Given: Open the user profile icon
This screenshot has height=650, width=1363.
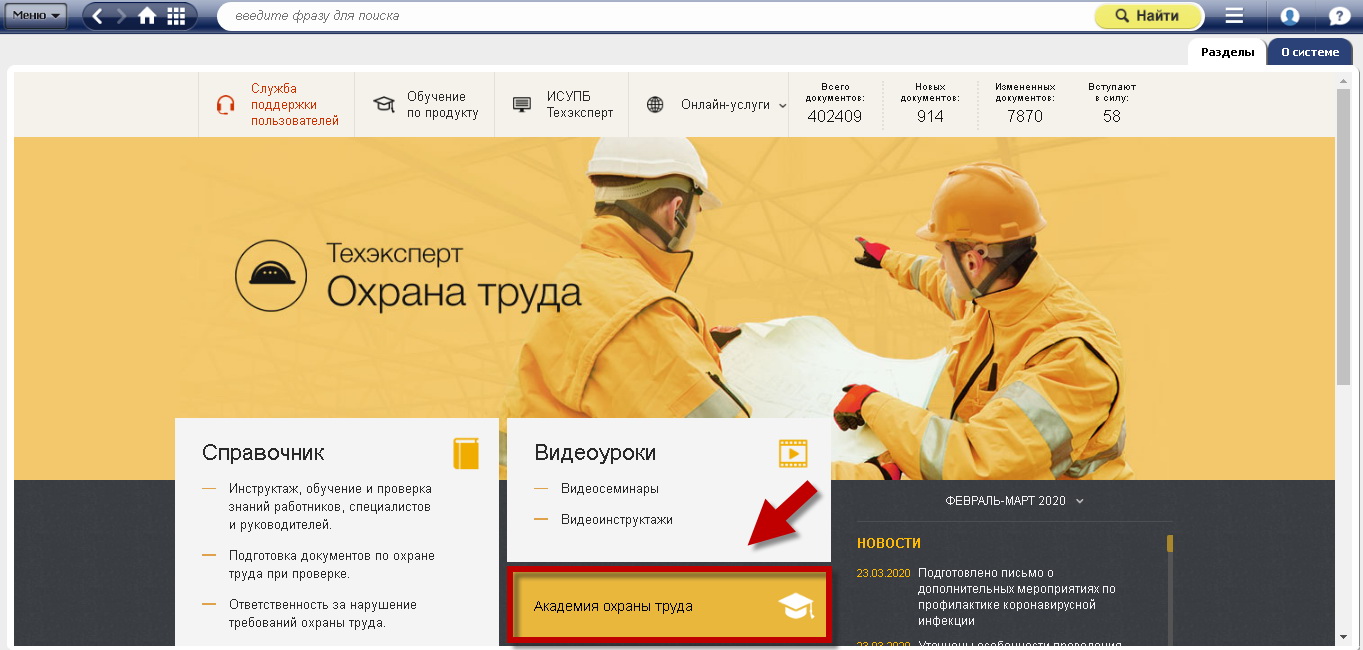Looking at the screenshot, I should coord(1290,16).
